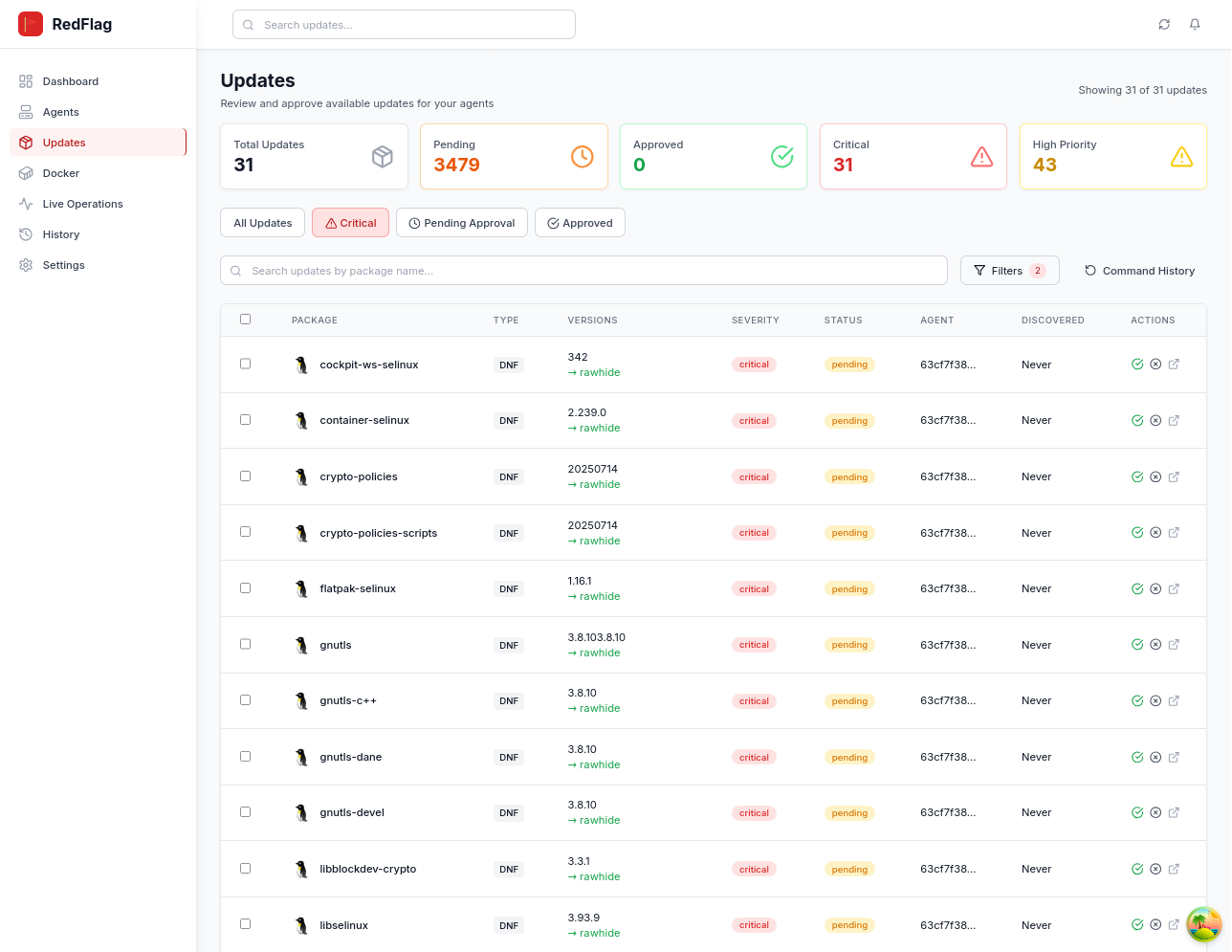Check the select-all checkbox in the table header
This screenshot has height=952, width=1232.
click(x=245, y=319)
